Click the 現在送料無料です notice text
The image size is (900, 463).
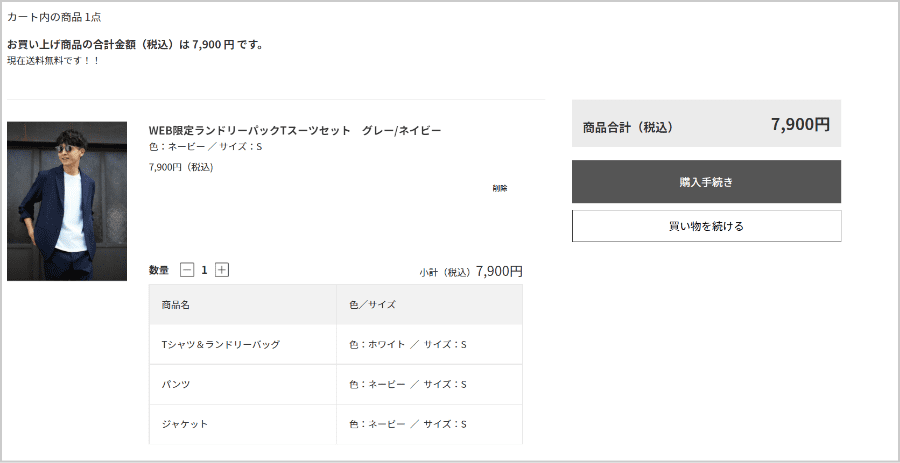[53, 60]
